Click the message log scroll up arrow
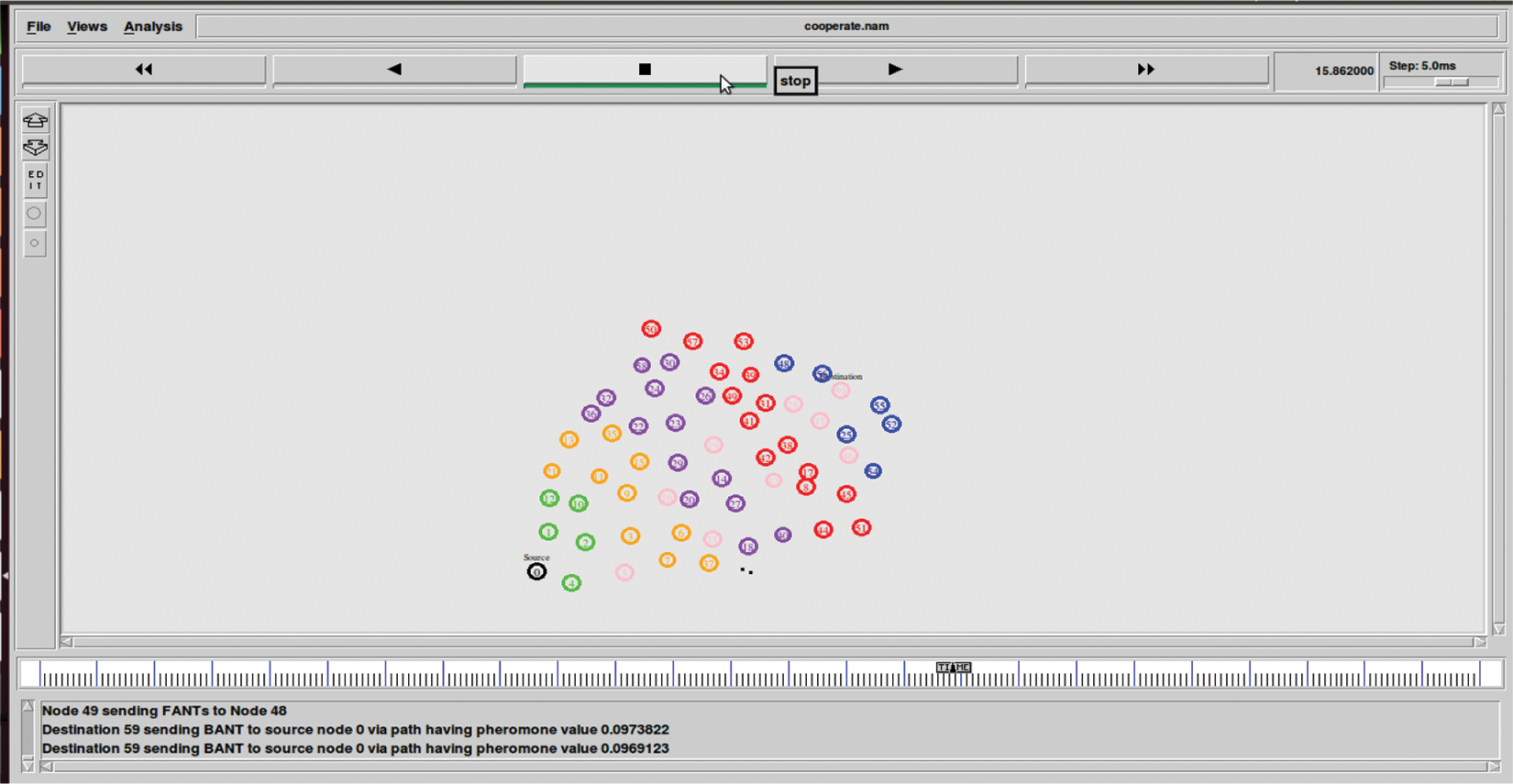Viewport: 1513px width, 784px height. [28, 707]
